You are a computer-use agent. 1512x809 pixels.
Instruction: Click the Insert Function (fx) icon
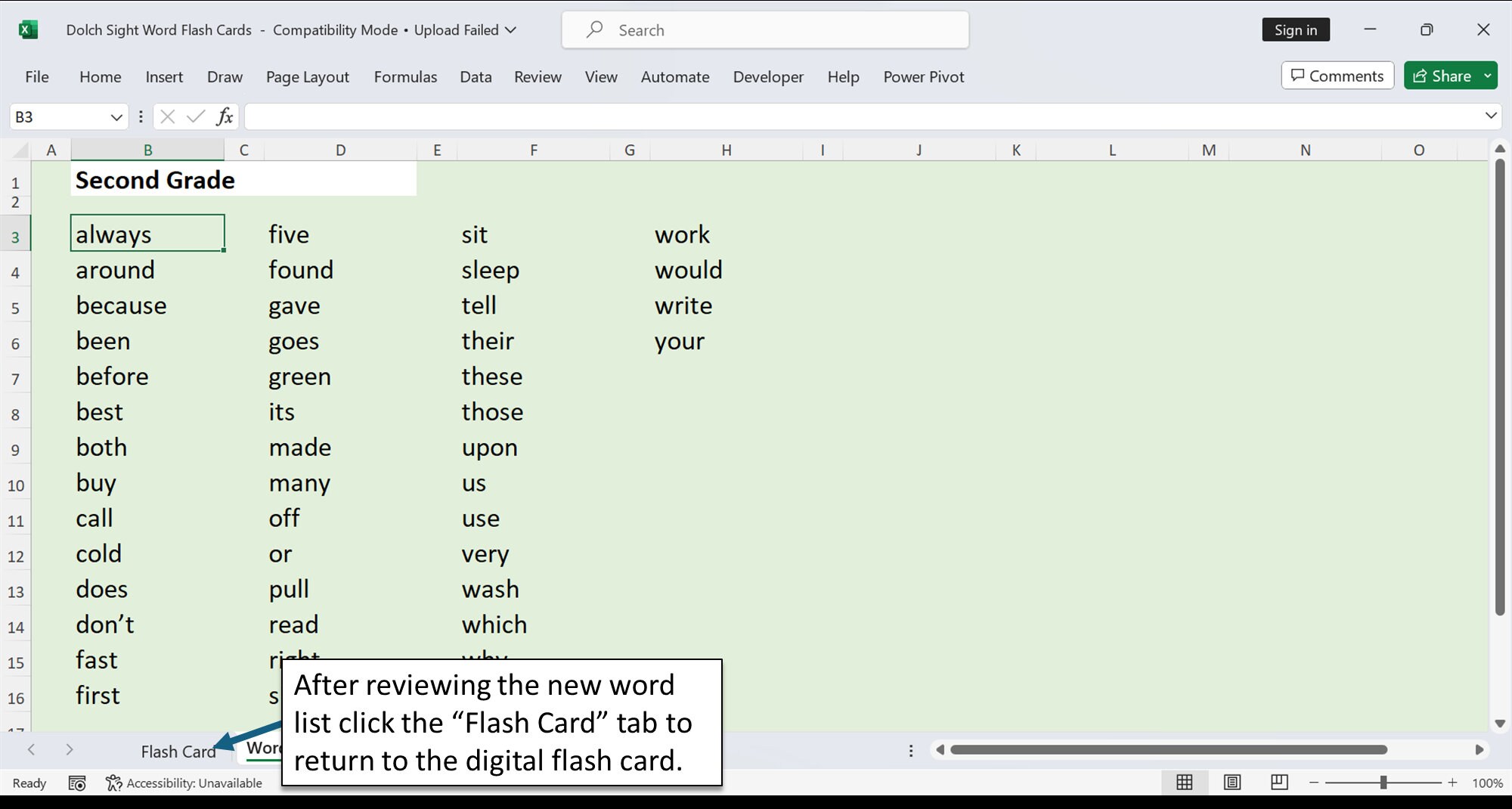coord(223,116)
